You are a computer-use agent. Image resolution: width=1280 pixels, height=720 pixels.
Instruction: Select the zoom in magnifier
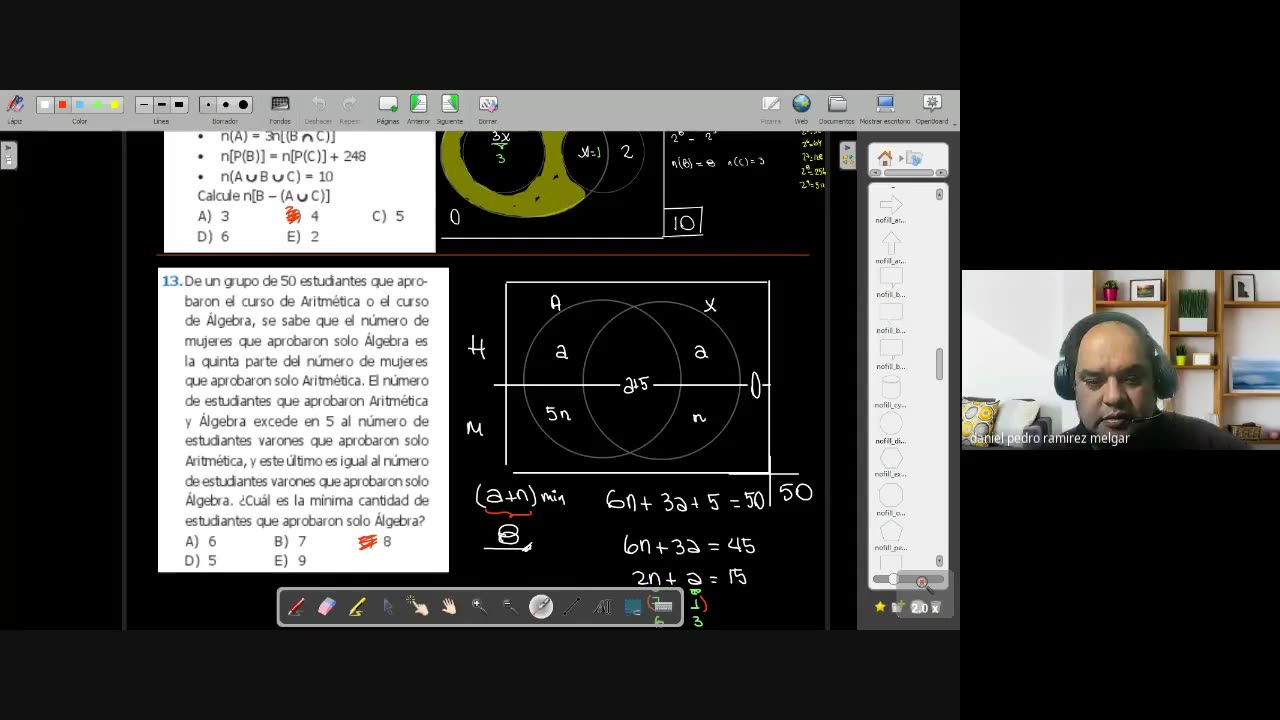[479, 607]
